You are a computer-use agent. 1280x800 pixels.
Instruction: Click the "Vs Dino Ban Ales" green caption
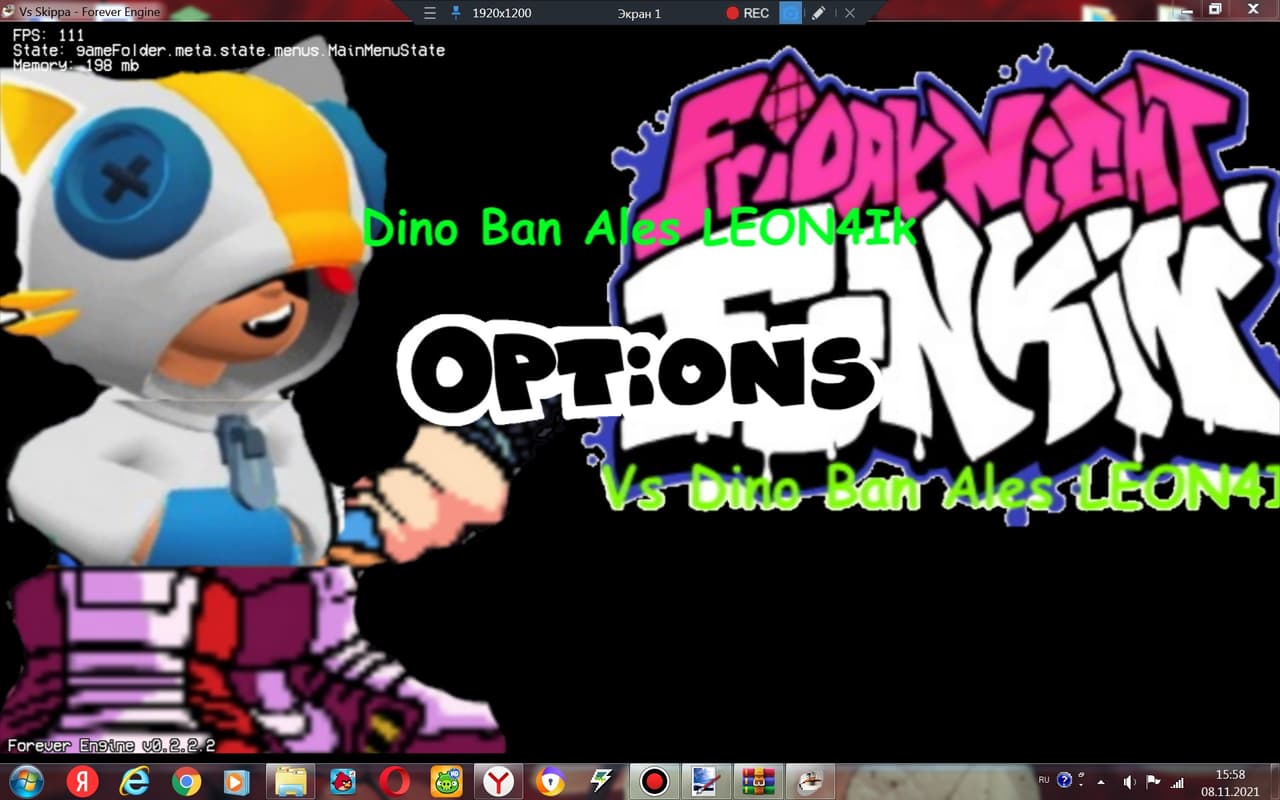[940, 490]
